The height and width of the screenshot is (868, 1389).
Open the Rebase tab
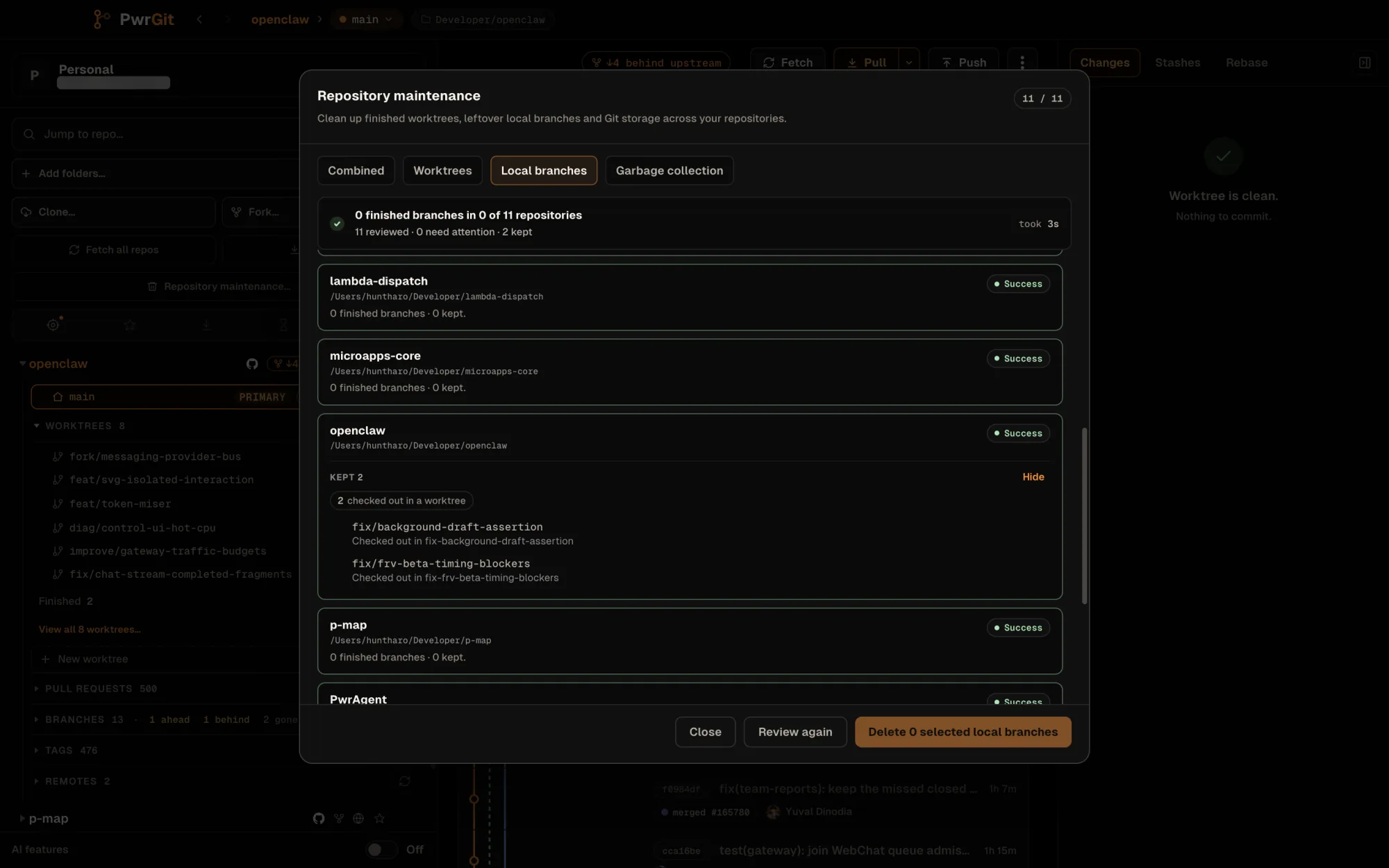1247,62
